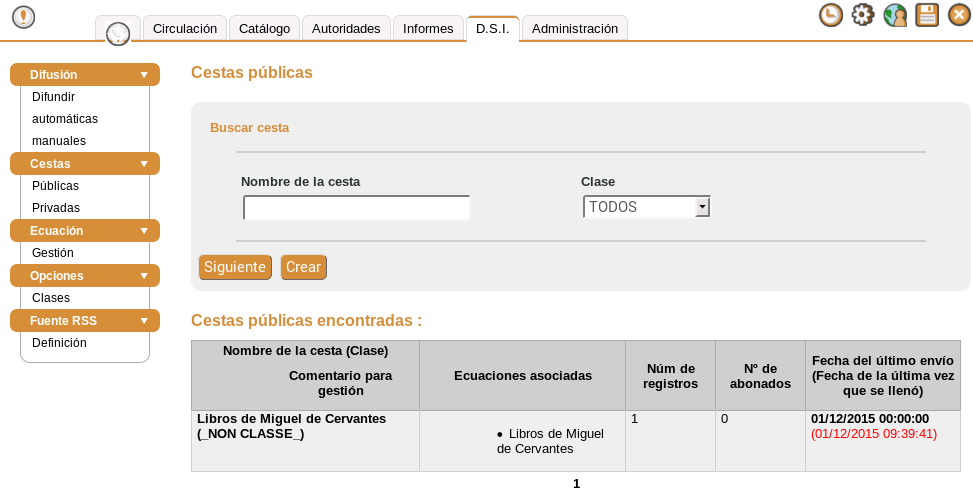Collapse the Difusión menu section
973x491 pixels.
[x=144, y=75]
